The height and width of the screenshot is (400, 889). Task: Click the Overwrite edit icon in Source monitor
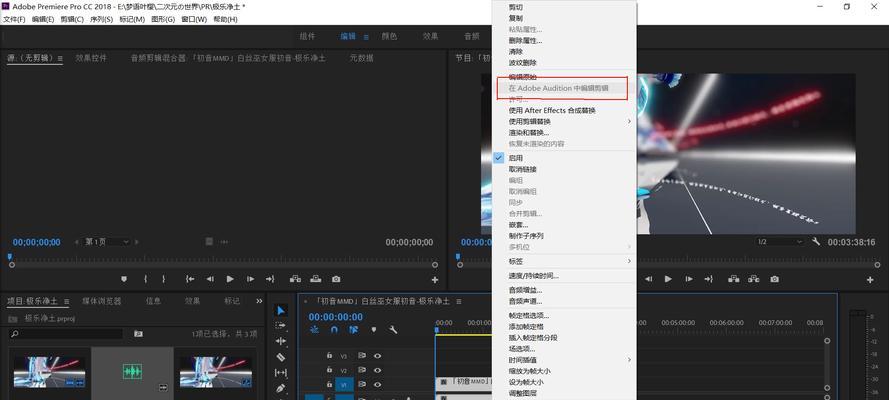(x=315, y=279)
